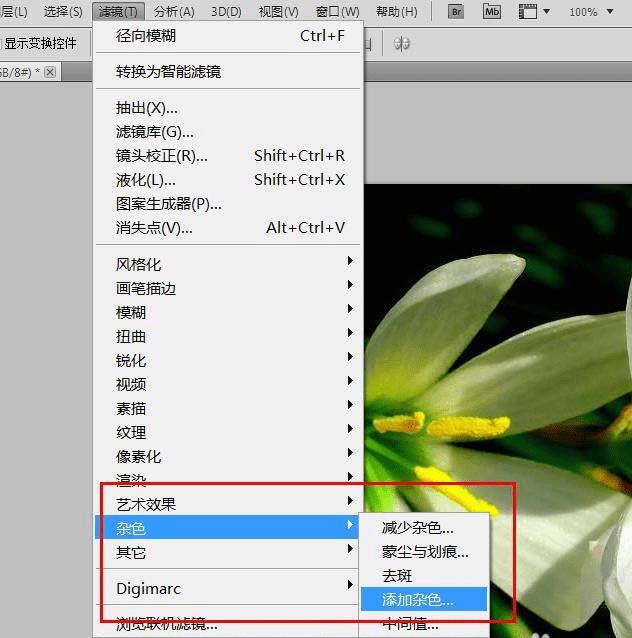
Task: Expand the 风格化 submenu
Action: tap(228, 264)
